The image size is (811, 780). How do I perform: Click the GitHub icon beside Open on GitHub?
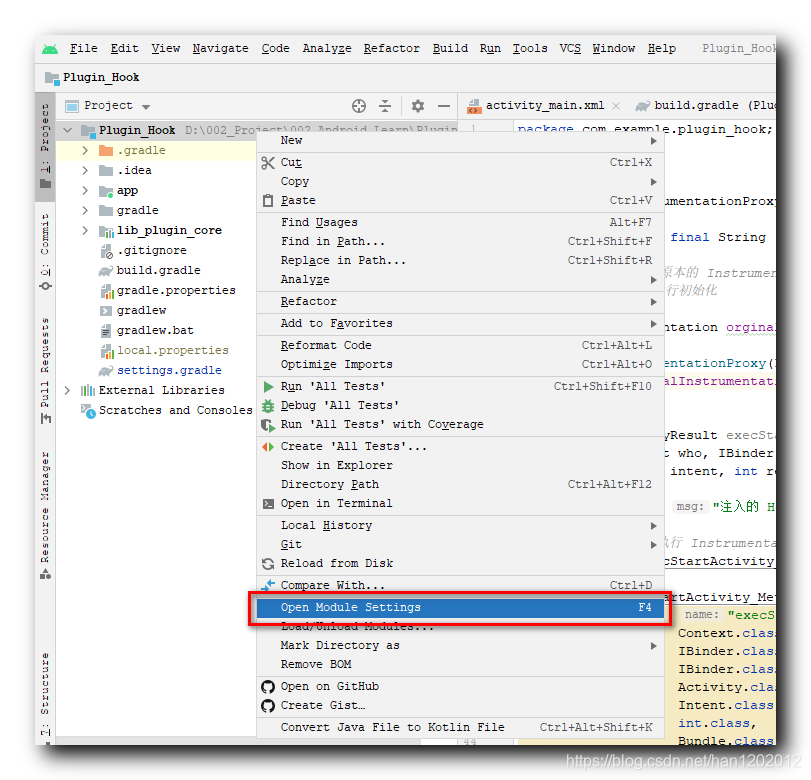click(268, 686)
